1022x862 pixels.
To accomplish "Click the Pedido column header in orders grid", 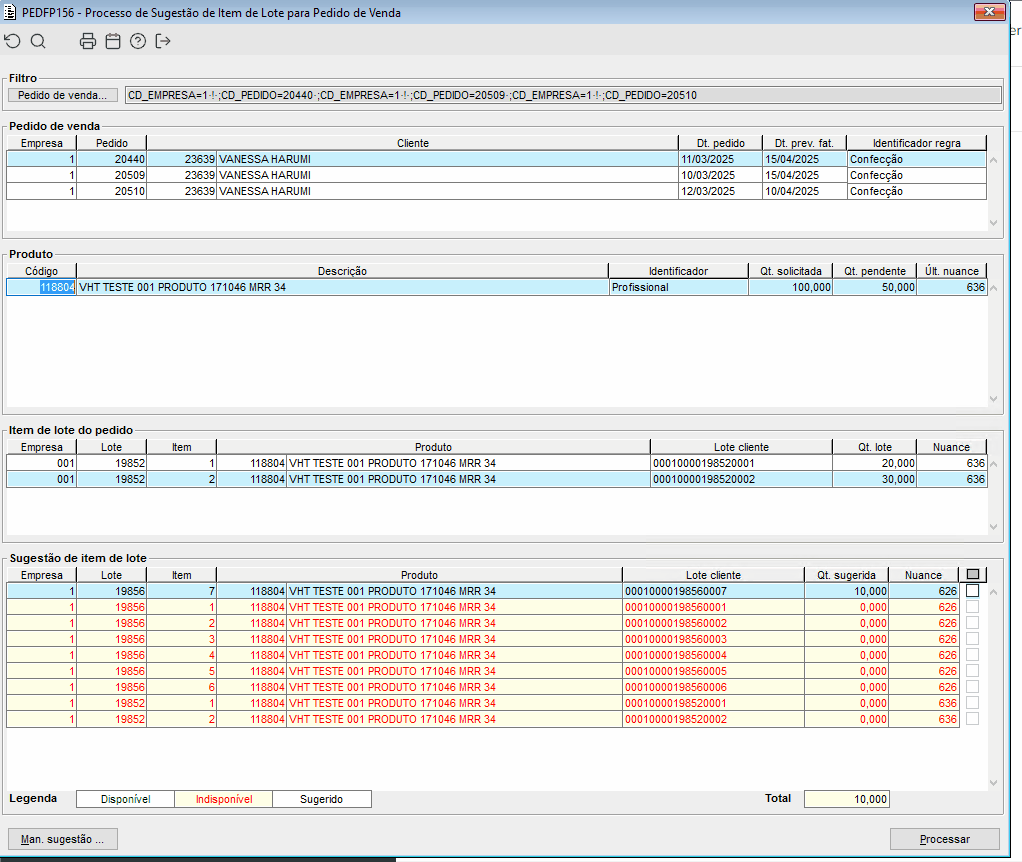I will 111,143.
